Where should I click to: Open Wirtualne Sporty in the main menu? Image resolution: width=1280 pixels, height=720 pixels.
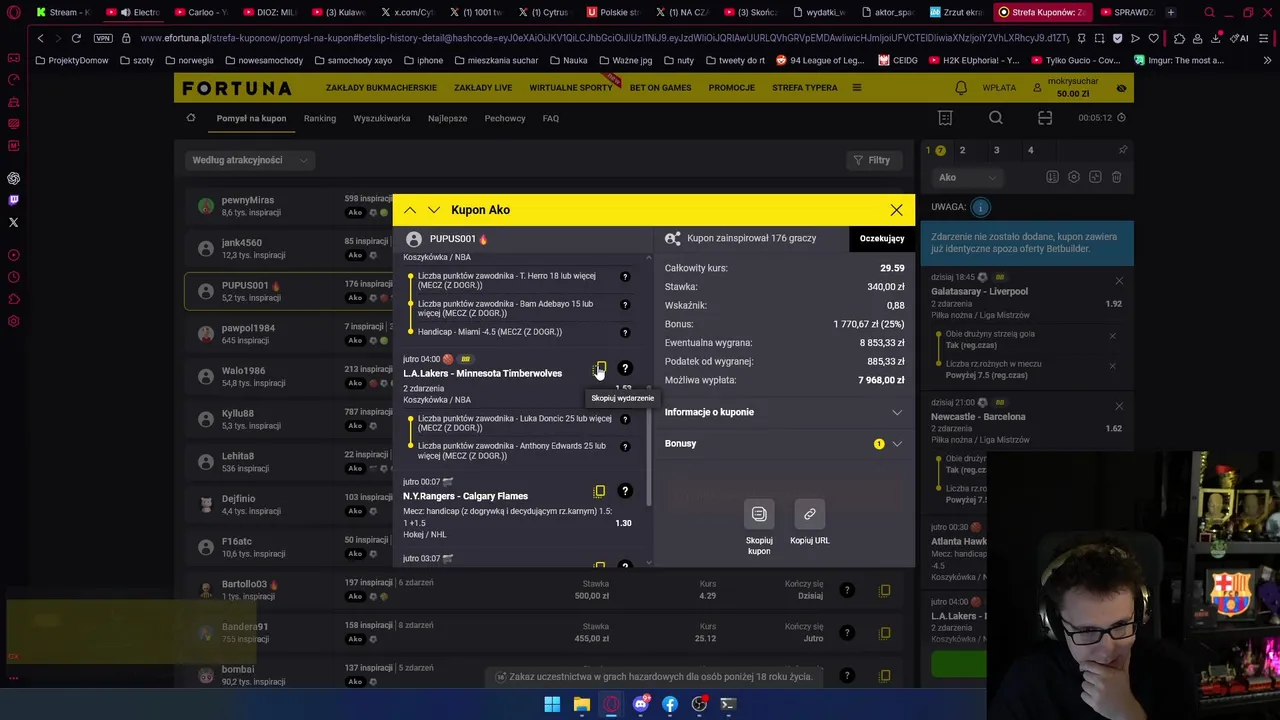coord(571,88)
